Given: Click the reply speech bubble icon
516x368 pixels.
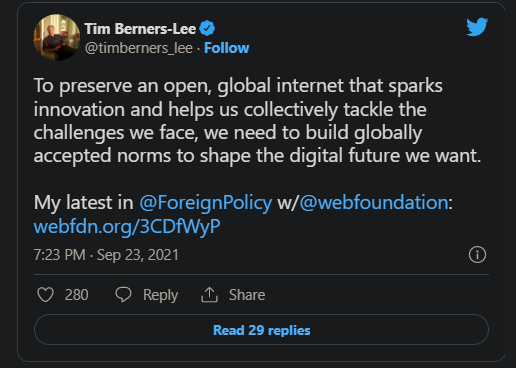Looking at the screenshot, I should 123,295.
